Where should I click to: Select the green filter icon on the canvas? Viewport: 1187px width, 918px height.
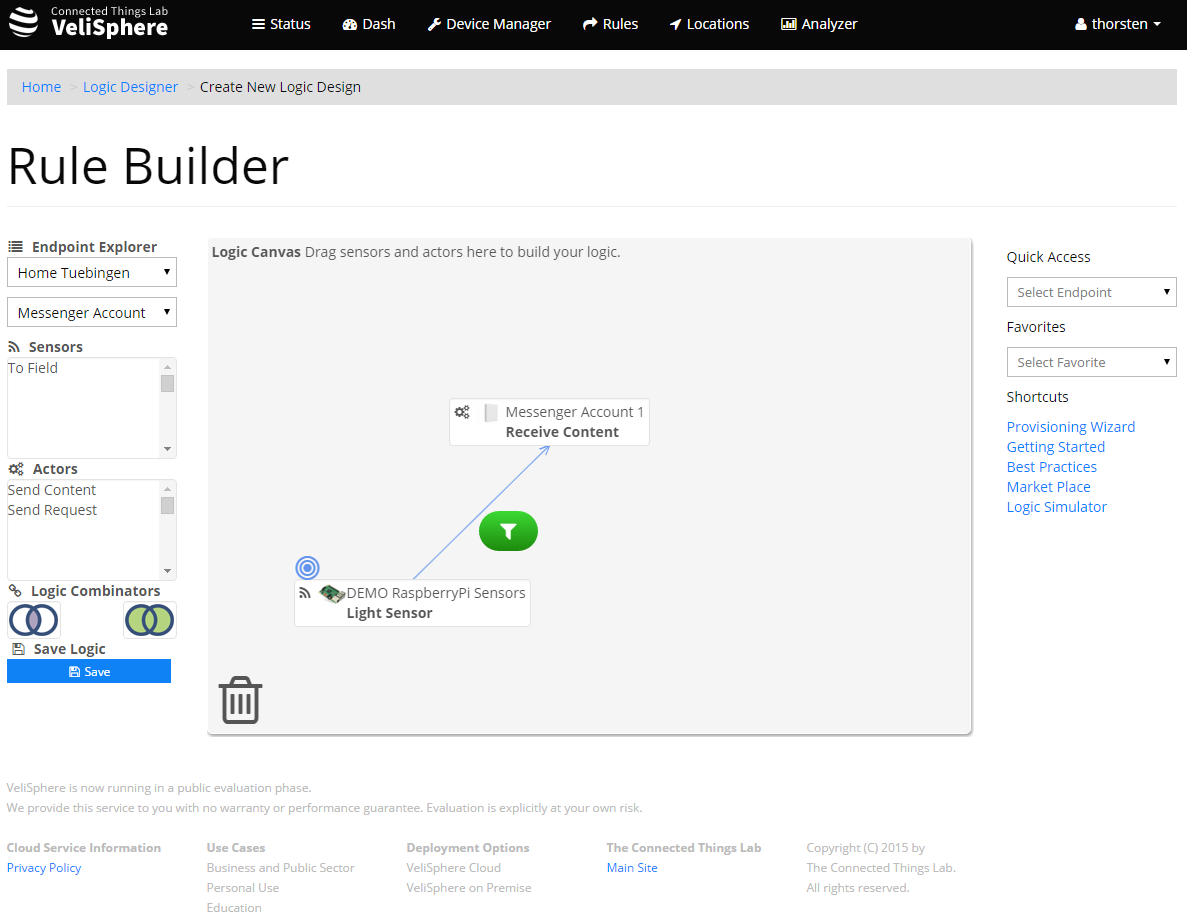pos(508,531)
